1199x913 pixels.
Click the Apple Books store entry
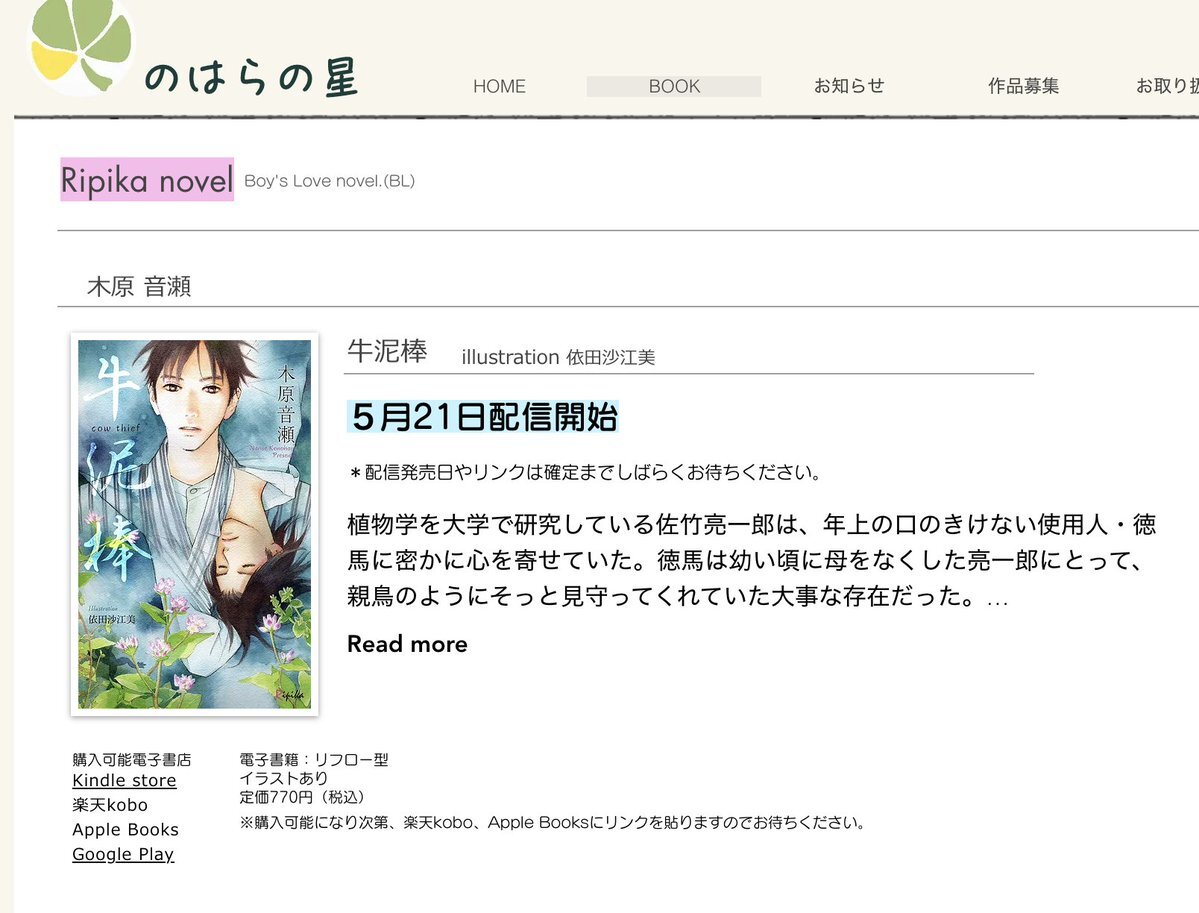125,830
